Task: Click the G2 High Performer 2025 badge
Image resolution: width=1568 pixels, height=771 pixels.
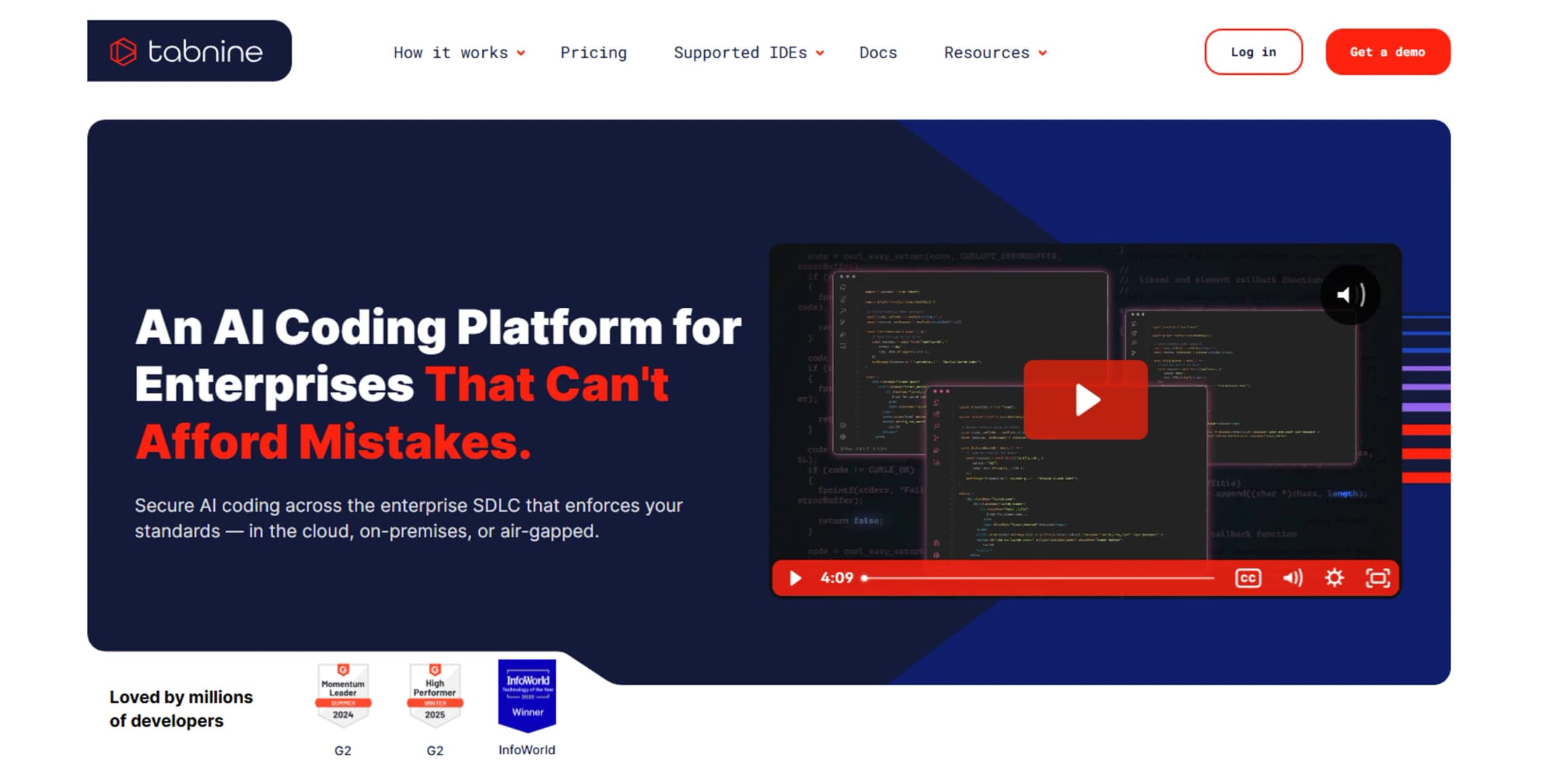Action: [x=435, y=694]
